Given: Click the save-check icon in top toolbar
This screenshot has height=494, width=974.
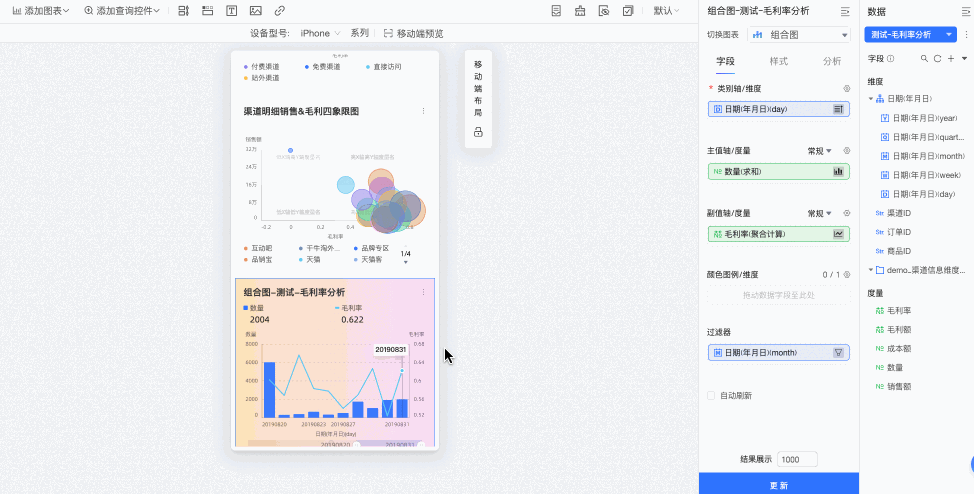Looking at the screenshot, I should pos(628,11).
